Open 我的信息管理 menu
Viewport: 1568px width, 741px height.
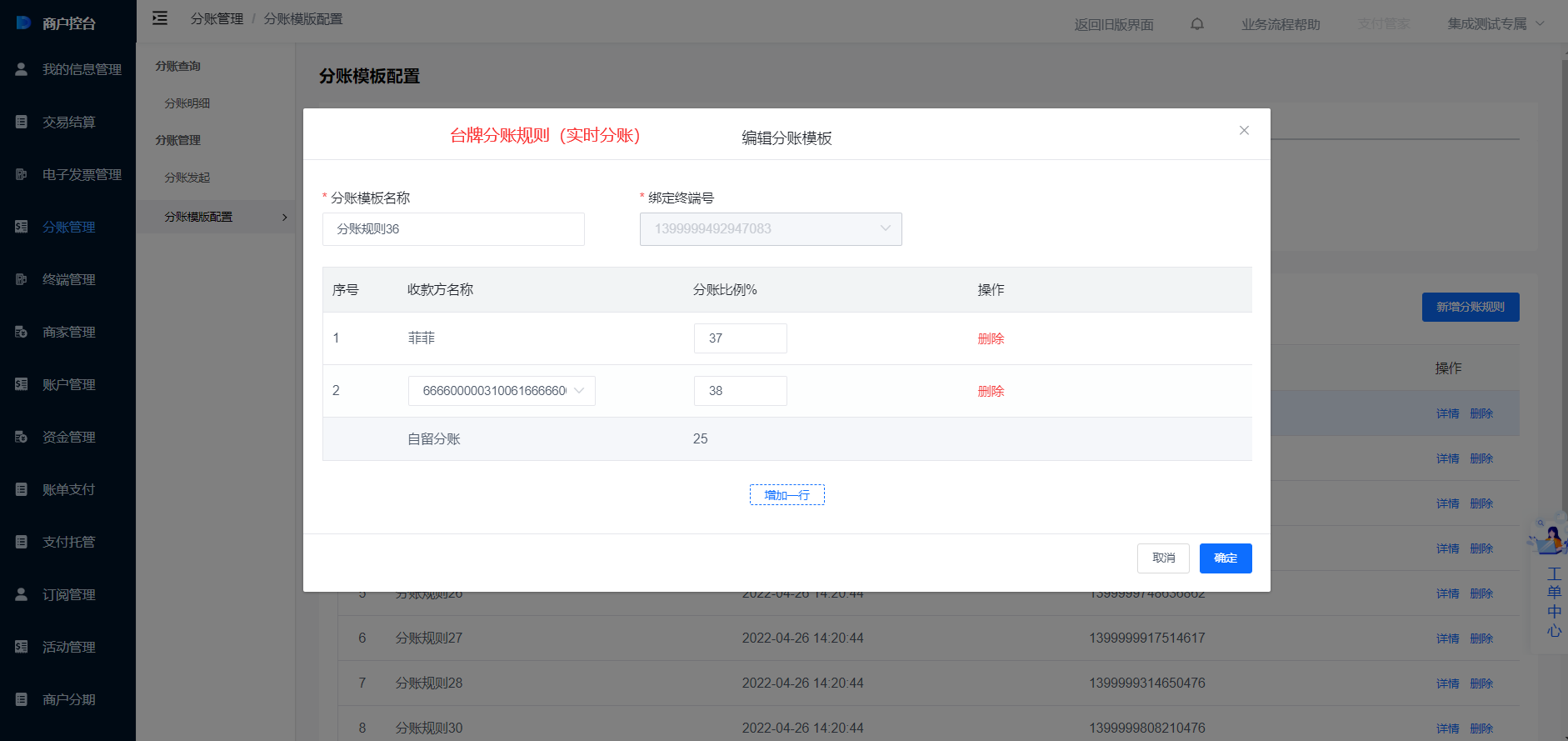point(82,69)
